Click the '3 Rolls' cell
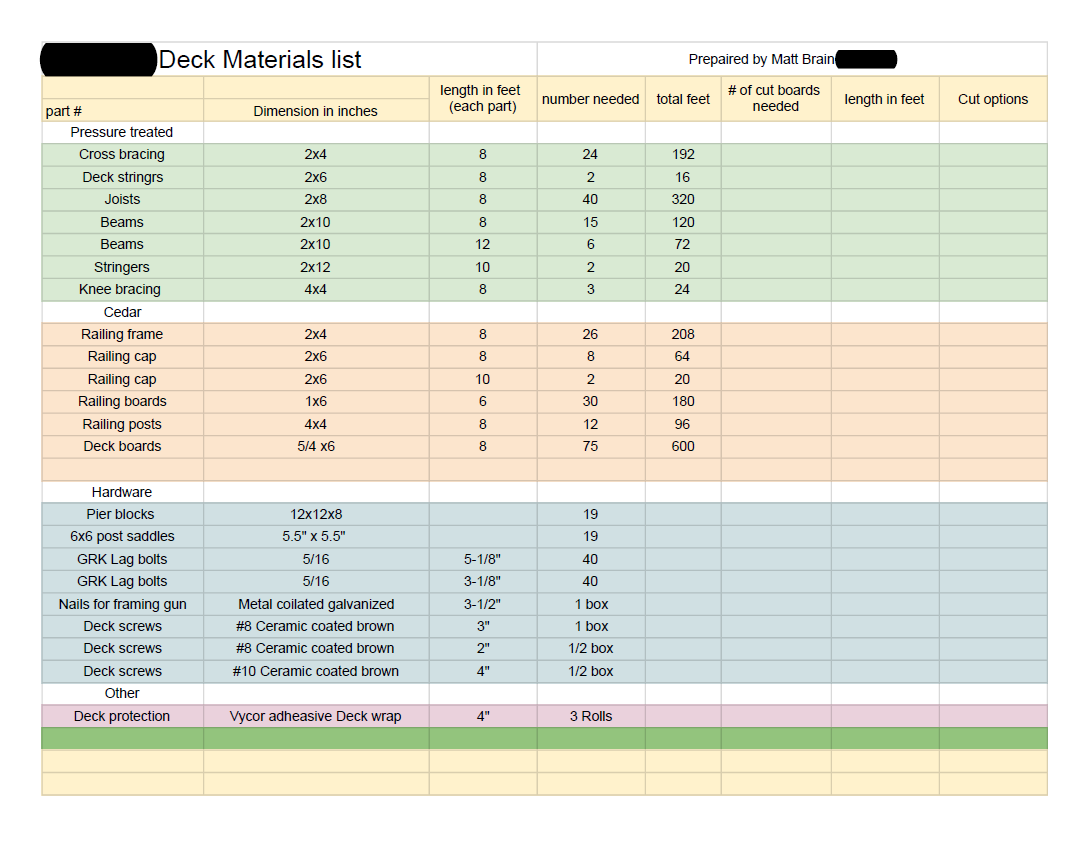Screen dimensions: 1090x843 coord(591,717)
